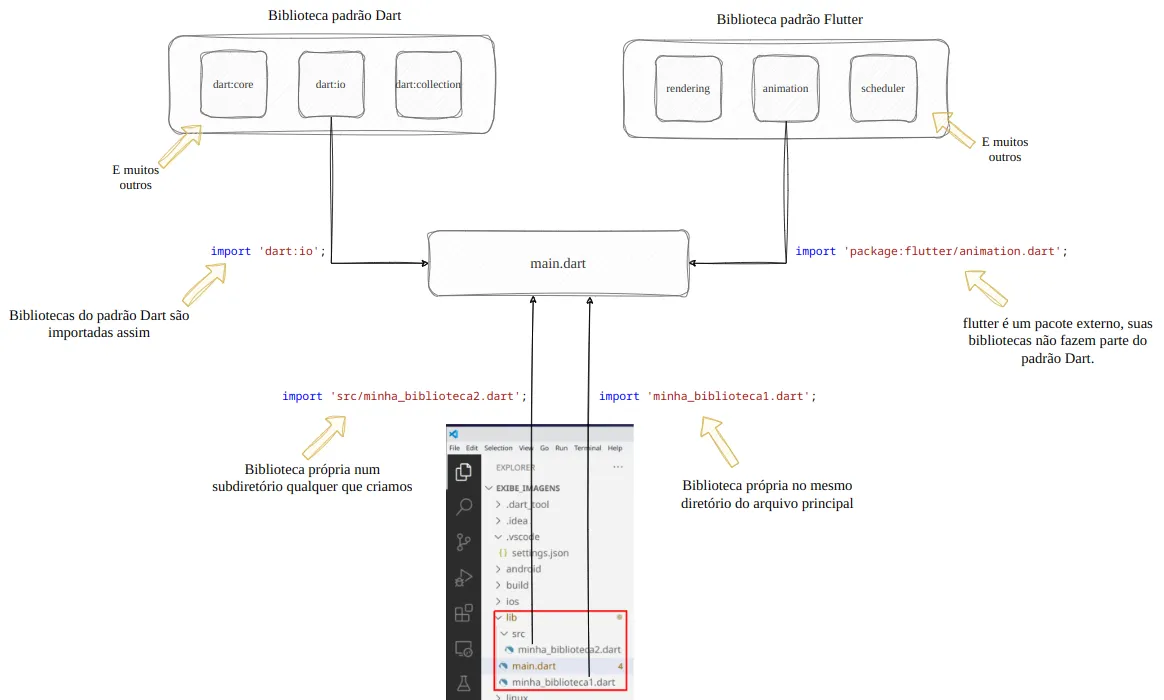Click the dart:io box in the diagram
Image resolution: width=1164 pixels, height=700 pixels.
coord(331,85)
